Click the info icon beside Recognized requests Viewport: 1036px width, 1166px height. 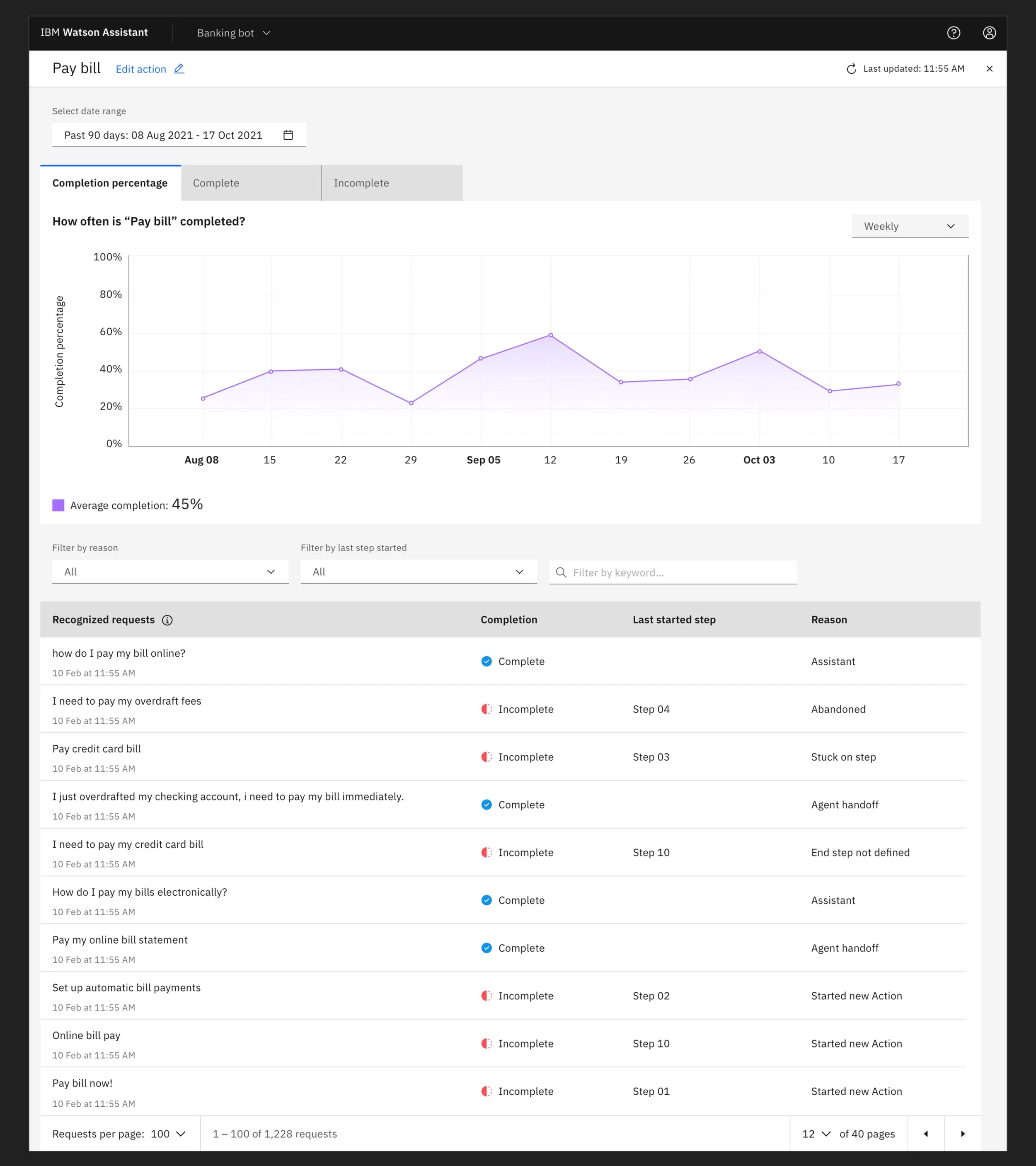pos(167,620)
